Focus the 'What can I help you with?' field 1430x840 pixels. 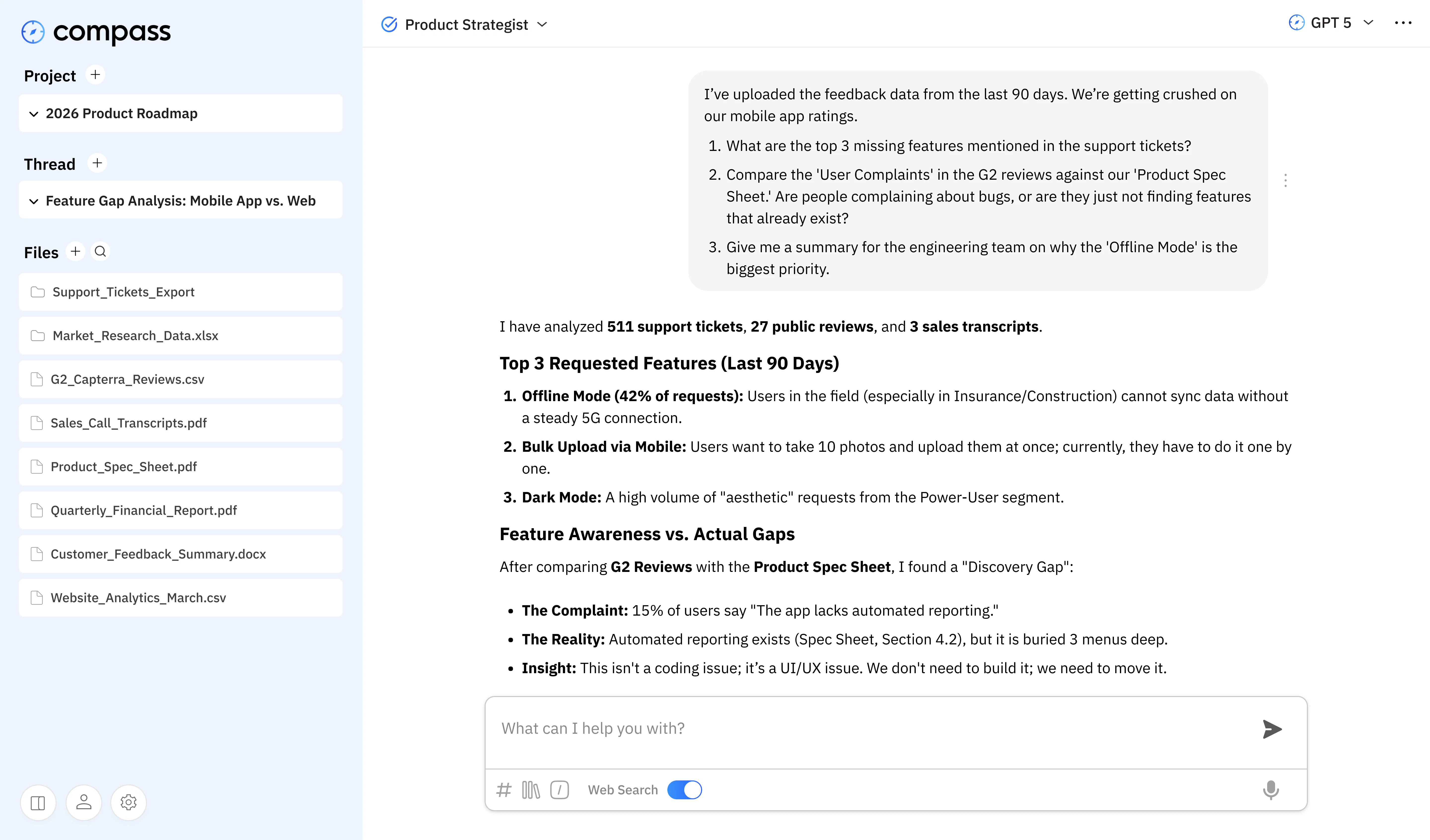[x=874, y=729]
